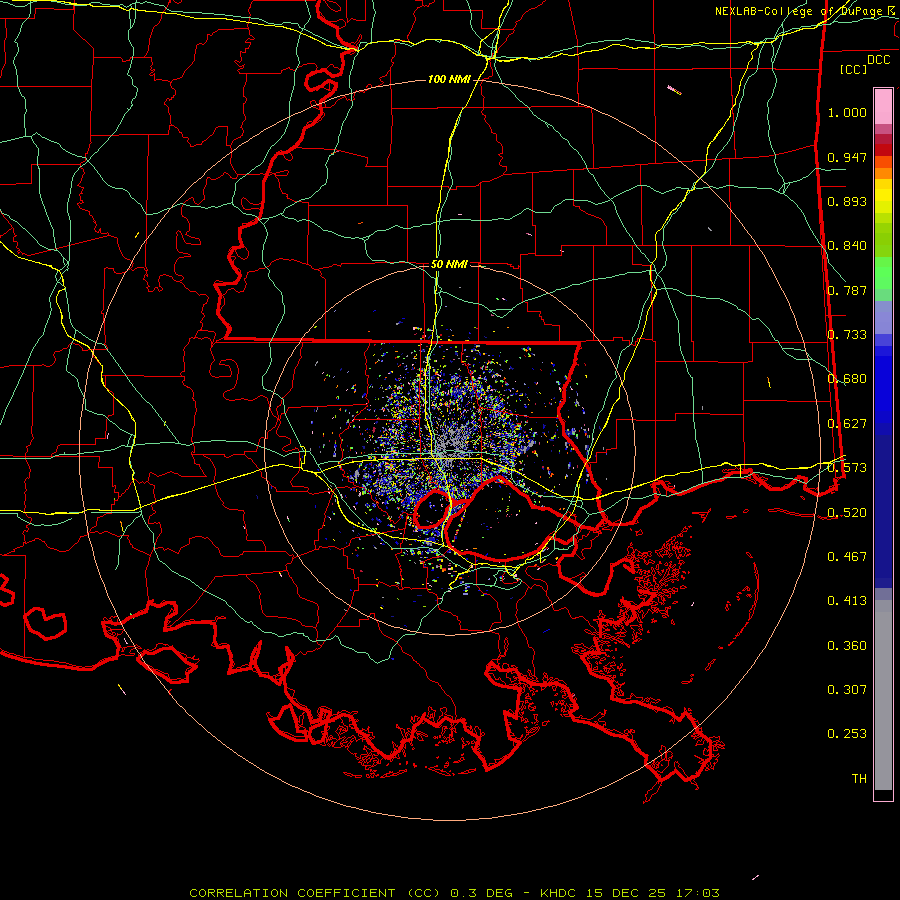Click the pink segment of the color bar
The height and width of the screenshot is (900, 900).
click(883, 107)
